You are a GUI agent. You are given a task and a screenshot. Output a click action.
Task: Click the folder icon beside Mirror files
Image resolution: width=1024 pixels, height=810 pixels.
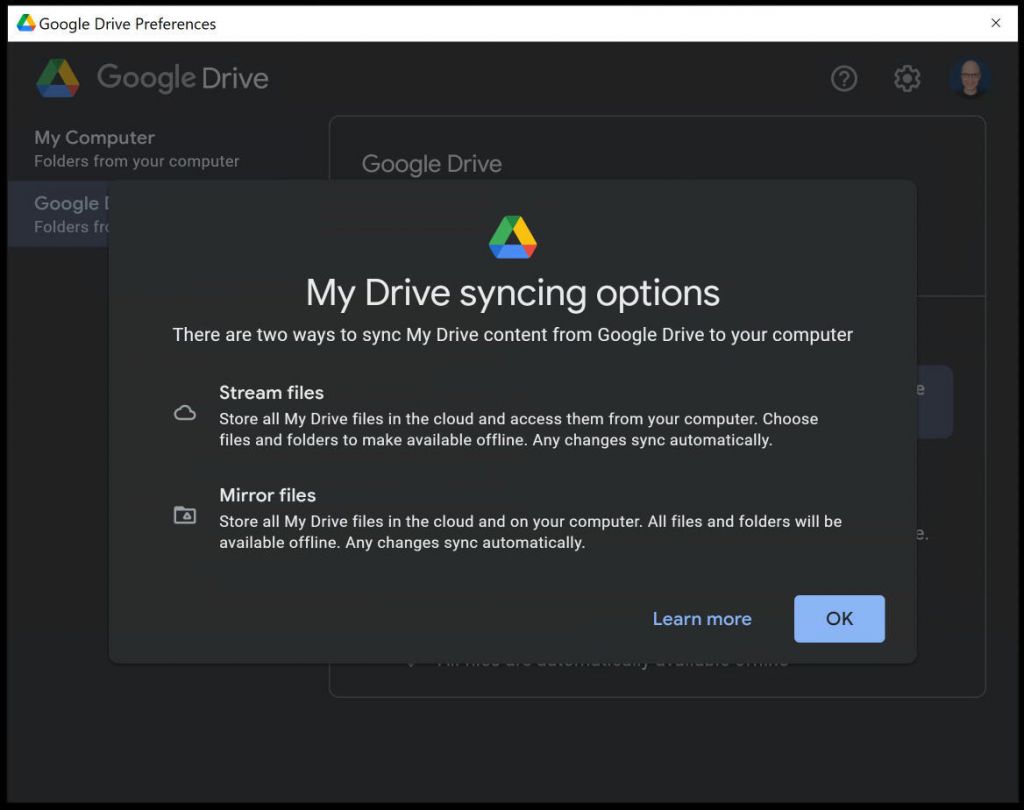click(x=185, y=514)
